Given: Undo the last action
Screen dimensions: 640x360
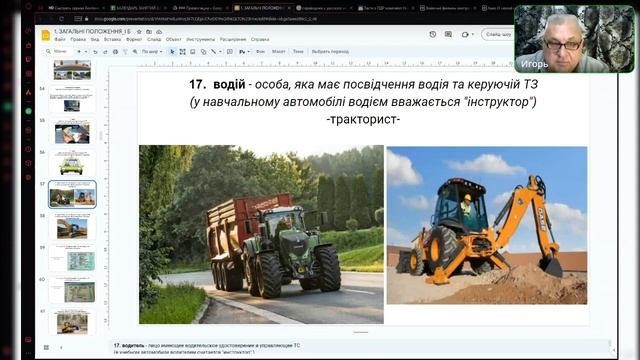Looking at the screenshot, I should coord(95,52).
